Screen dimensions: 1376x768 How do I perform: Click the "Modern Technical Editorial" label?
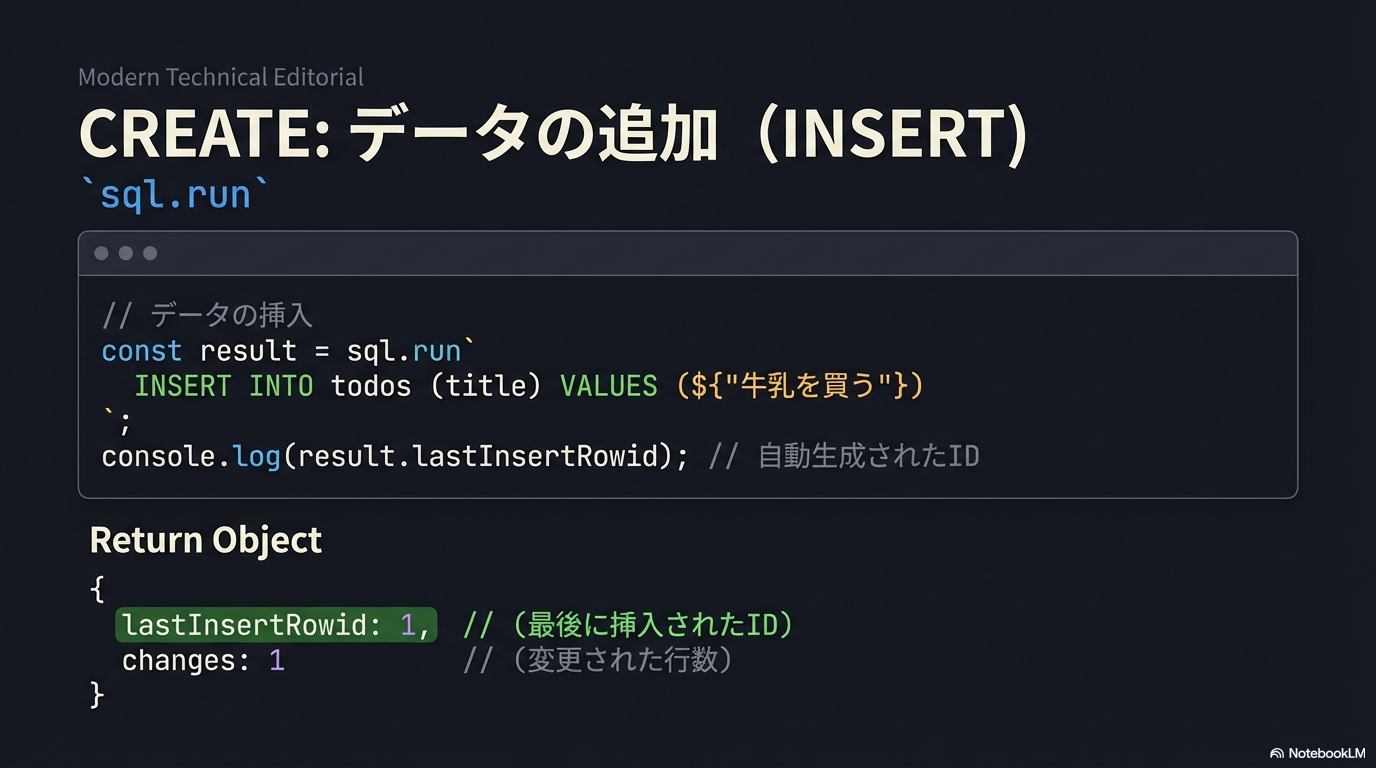pos(220,77)
